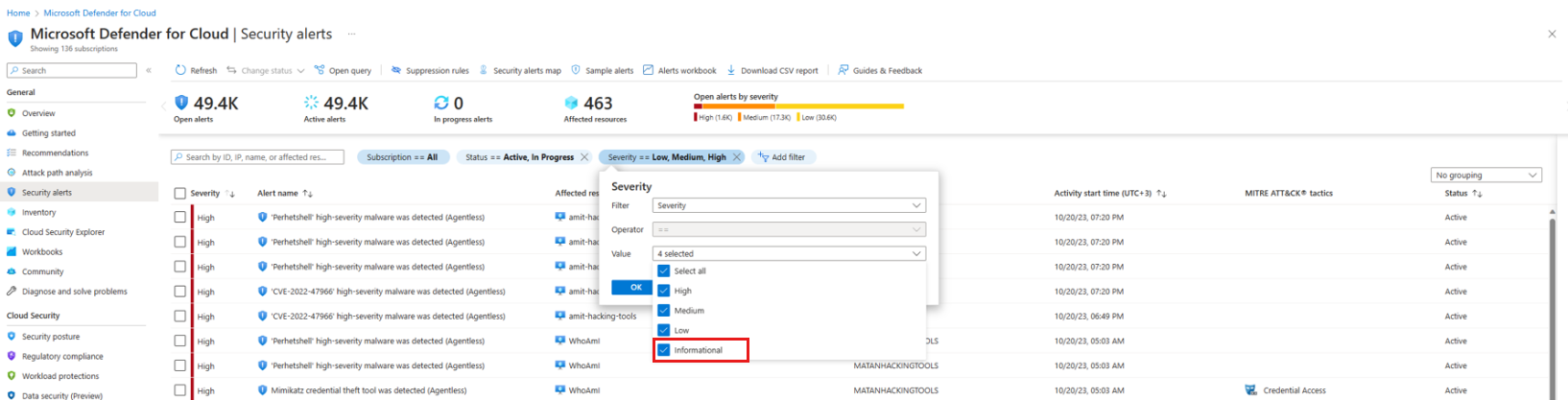Click the Active alerts spinner icon
The image size is (1568, 400).
tap(311, 103)
